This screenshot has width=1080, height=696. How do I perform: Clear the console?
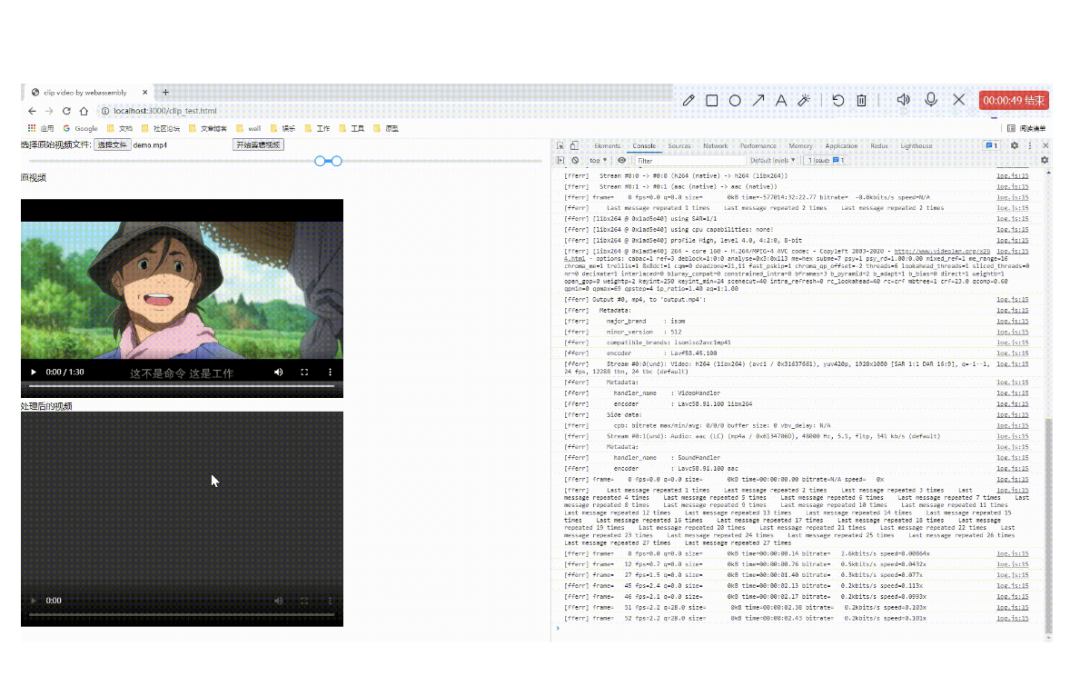575,161
